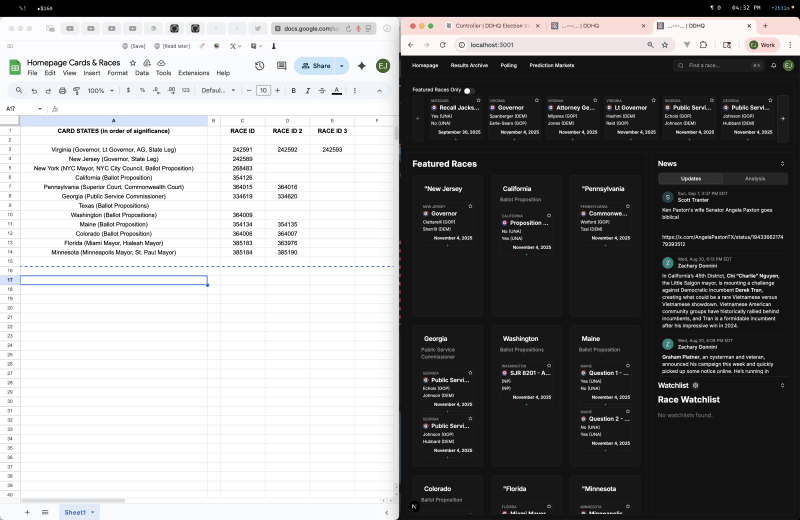This screenshot has width=800, height=520.
Task: Star the Homepage Cards & Races document
Action: [x=133, y=63]
